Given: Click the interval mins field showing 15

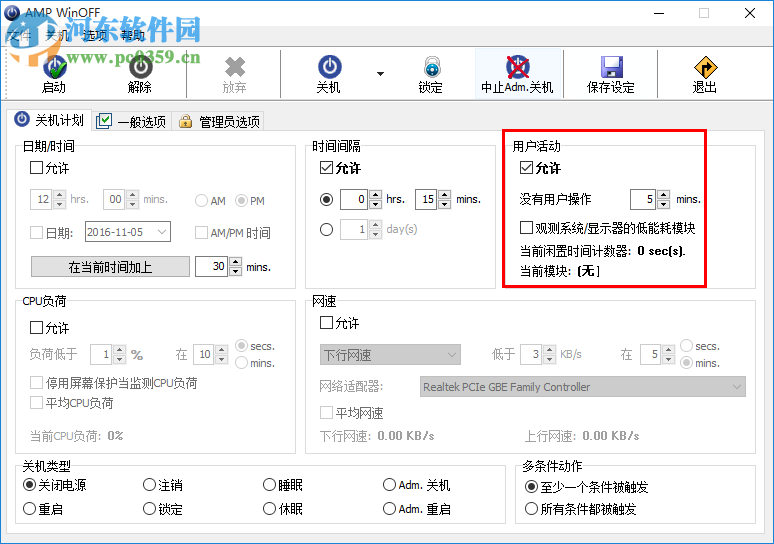Looking at the screenshot, I should coord(426,199).
